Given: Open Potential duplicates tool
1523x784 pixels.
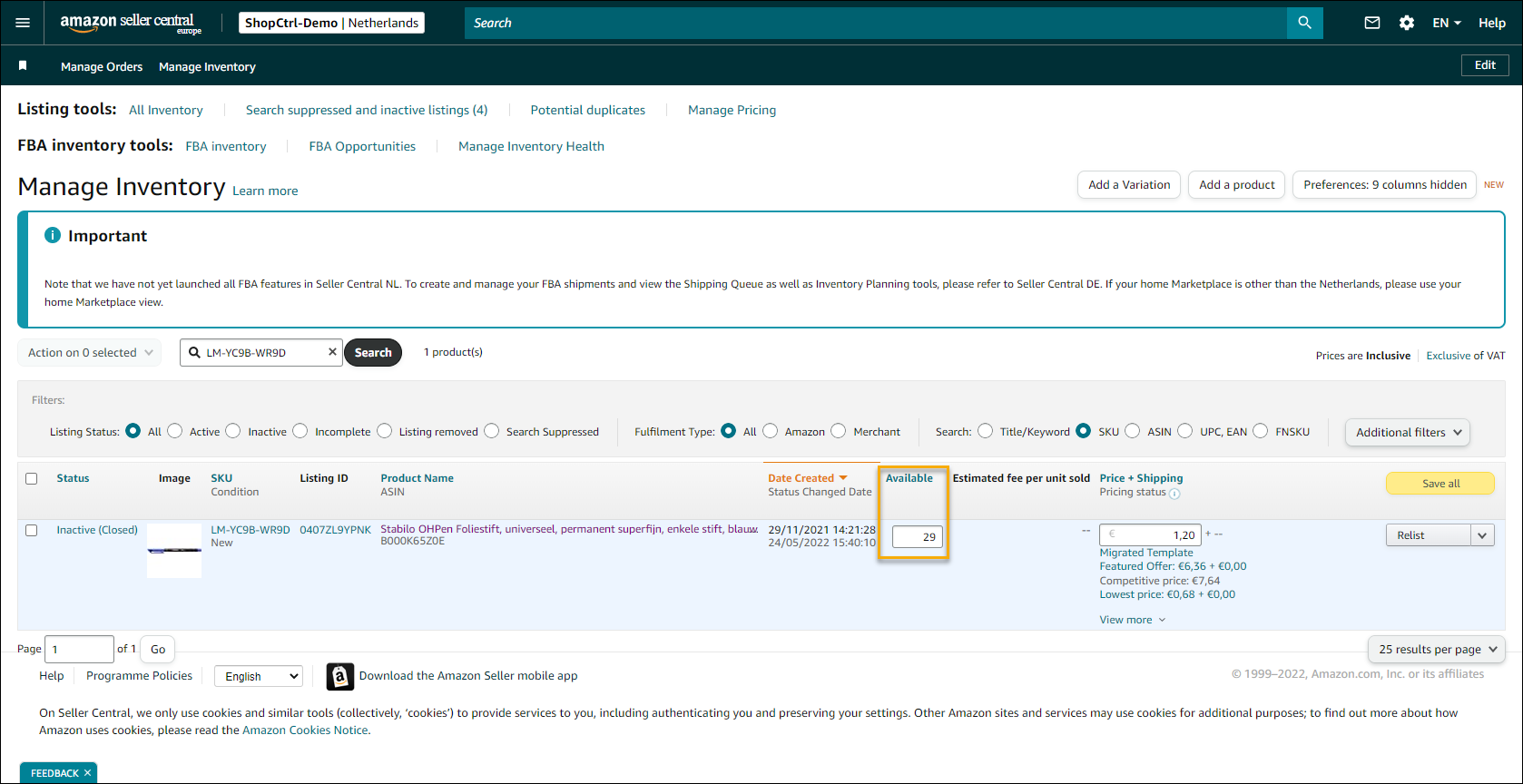Looking at the screenshot, I should click(x=588, y=110).
